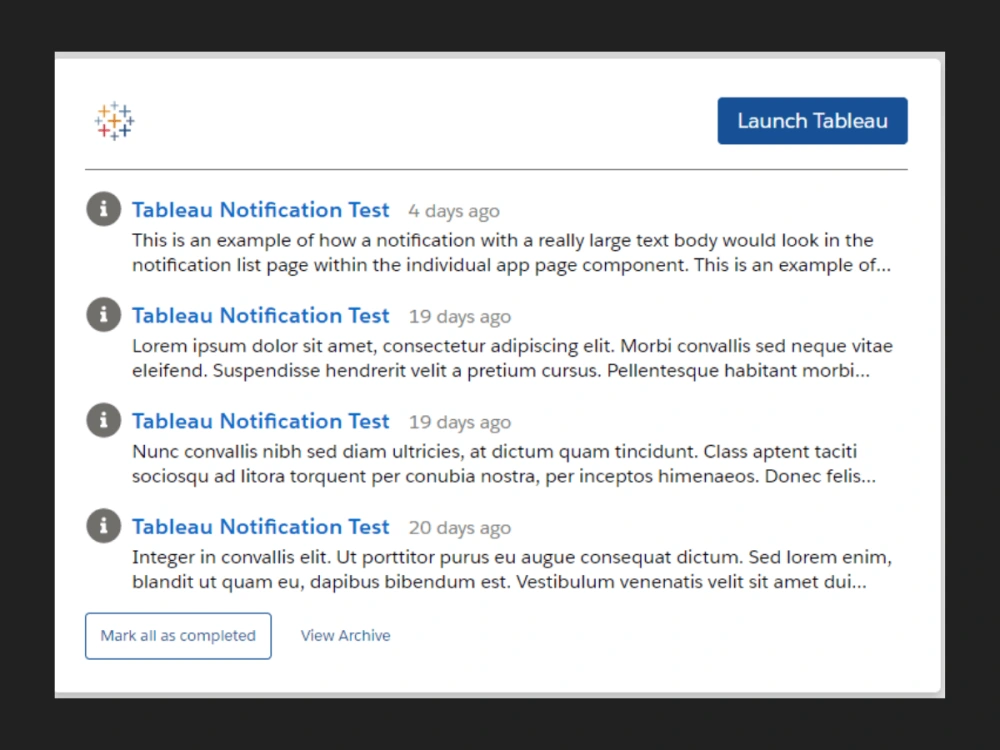Open Tableau Notification Test above Nunc convallis text
Viewport: 1000px width, 750px height.
260,422
